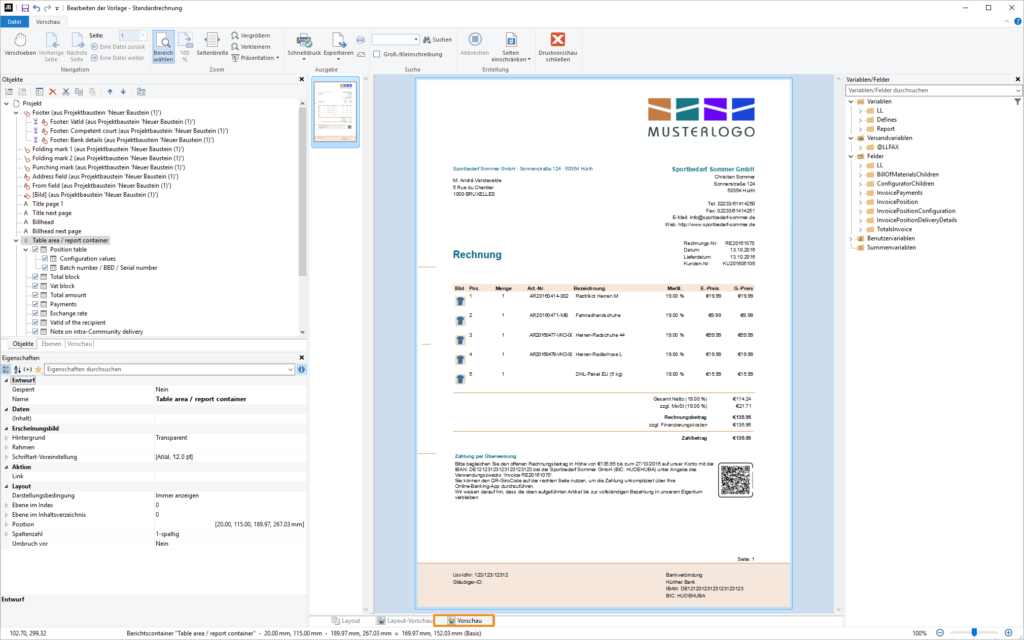Open the Datei ribbon tab
Viewport: 1024px width, 640px height.
click(x=14, y=20)
